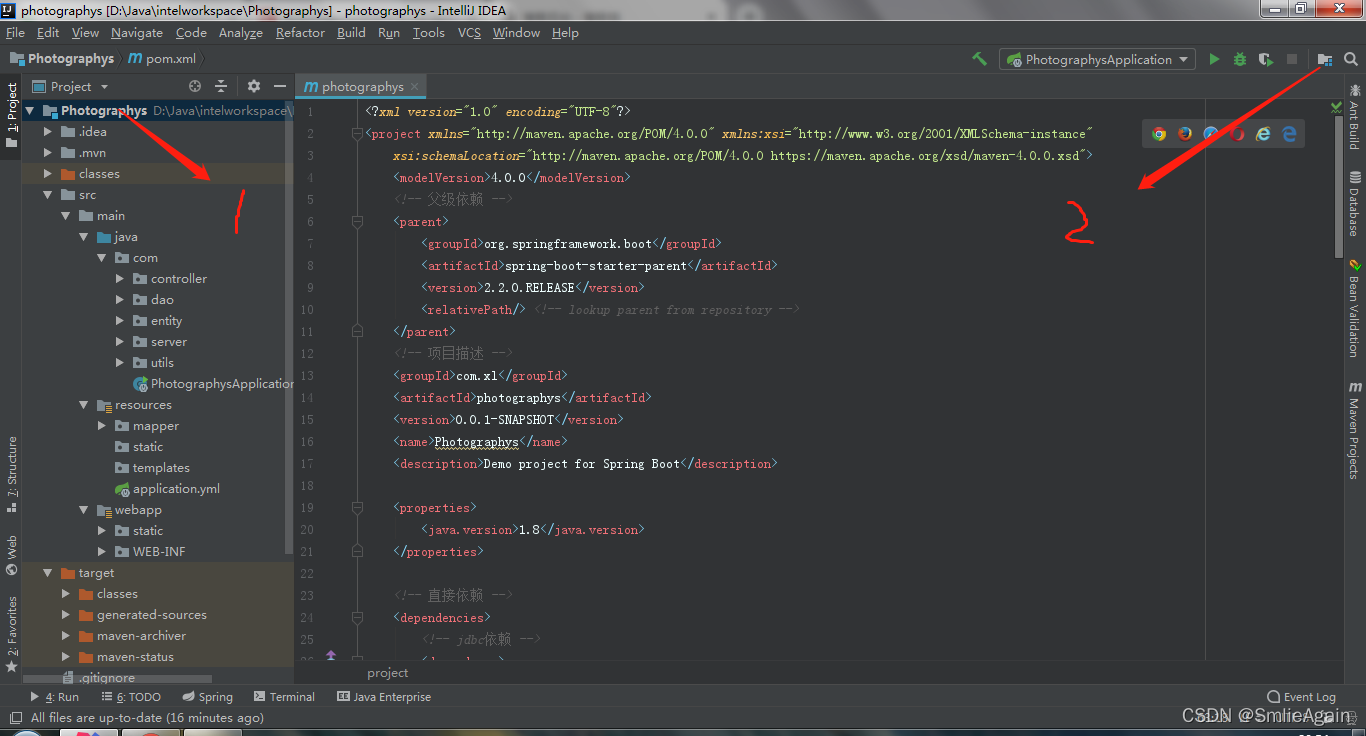Toggle the Database tool window
This screenshot has height=736, width=1366.
tap(1355, 203)
